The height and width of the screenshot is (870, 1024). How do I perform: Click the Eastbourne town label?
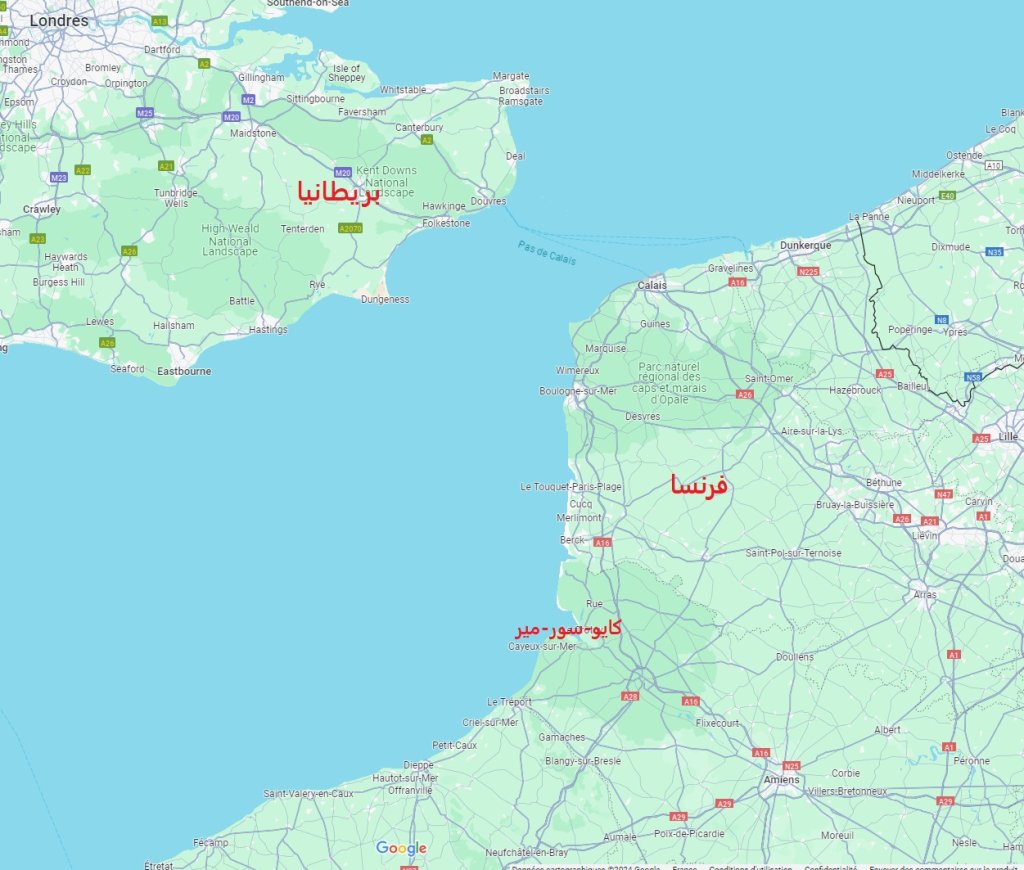(184, 371)
